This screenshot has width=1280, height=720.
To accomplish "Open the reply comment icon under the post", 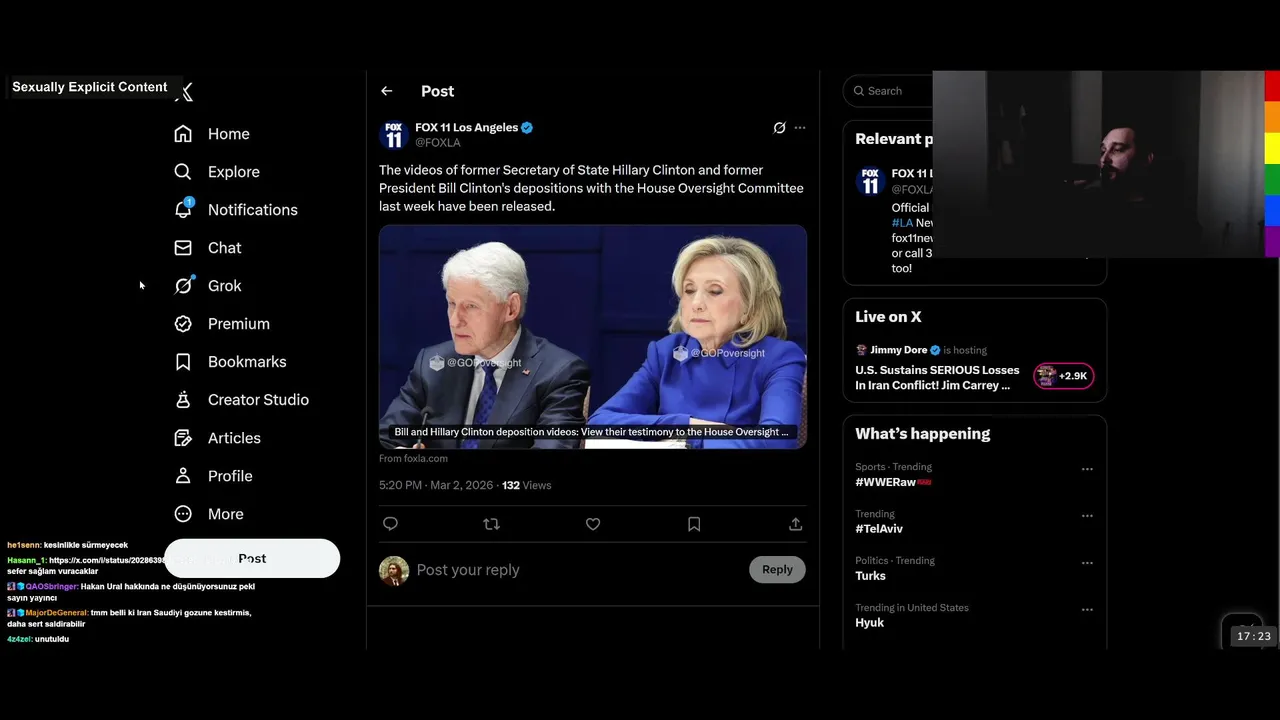I will coord(391,524).
